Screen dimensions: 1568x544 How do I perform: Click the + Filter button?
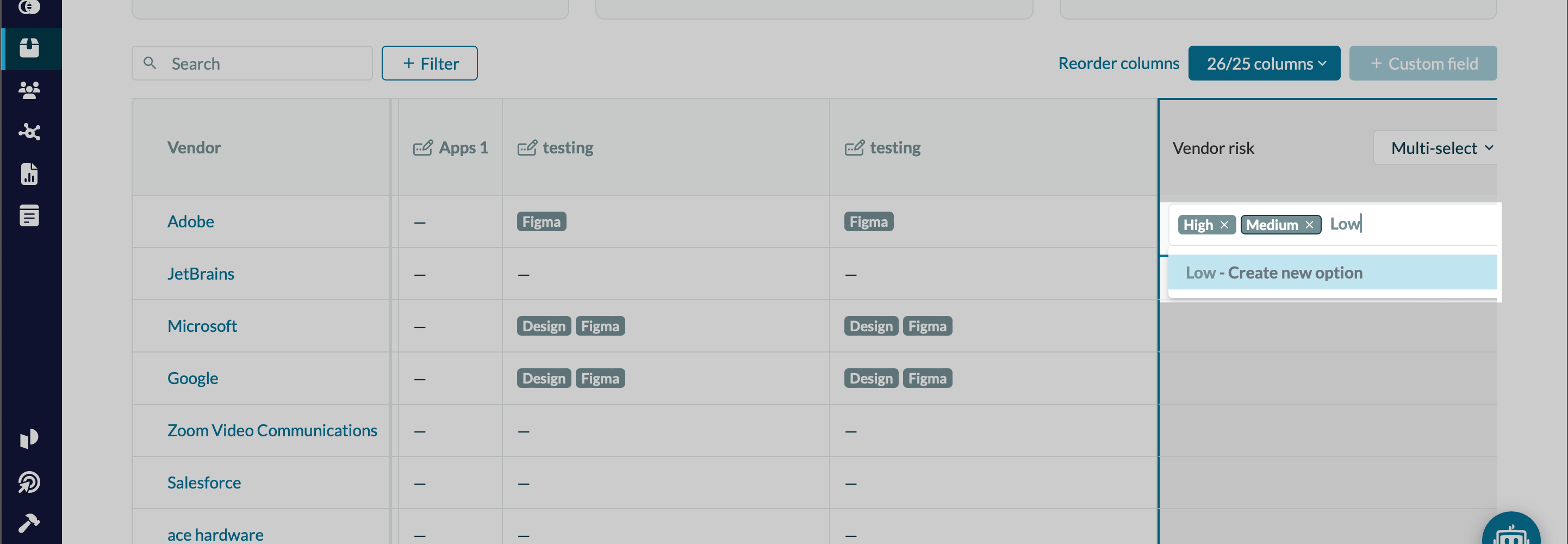click(x=430, y=63)
